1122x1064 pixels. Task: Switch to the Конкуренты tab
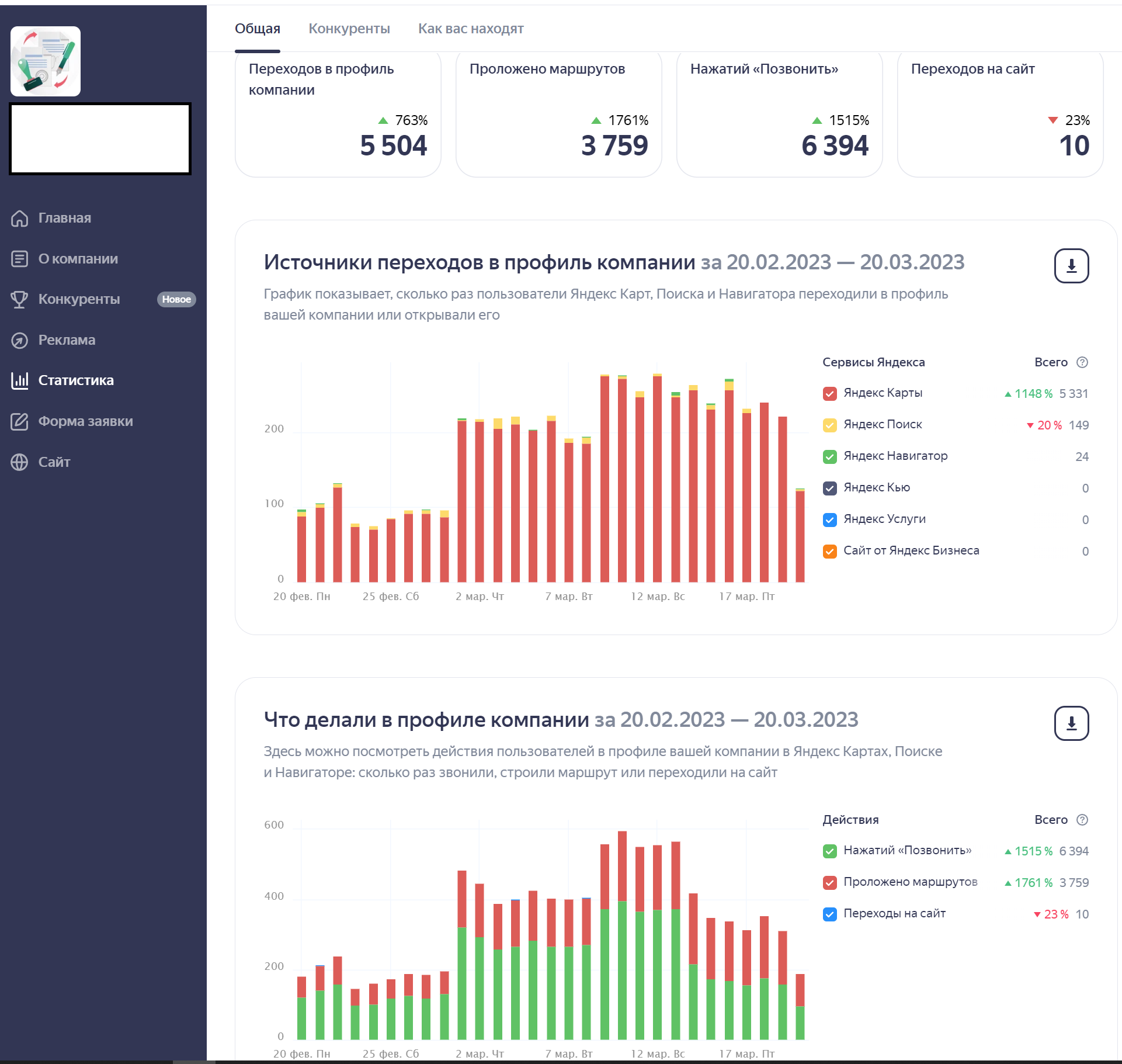349,29
